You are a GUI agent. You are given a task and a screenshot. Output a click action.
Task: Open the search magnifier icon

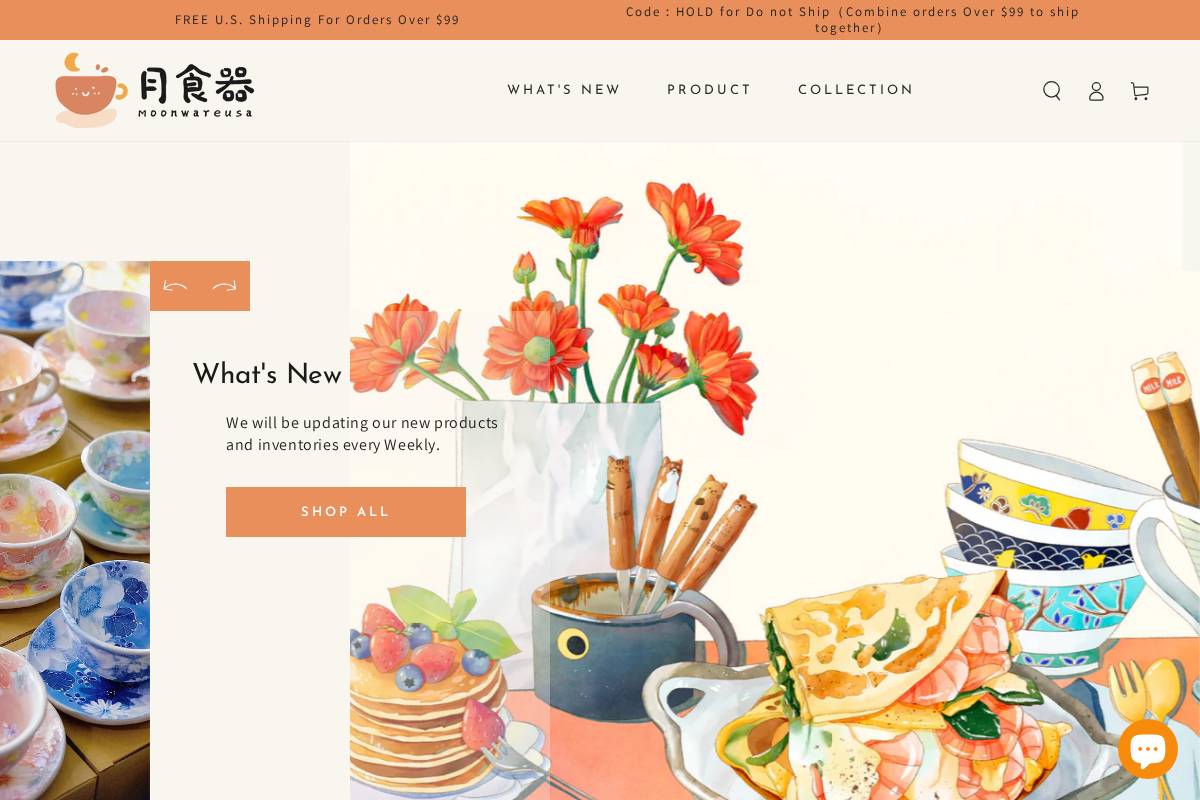click(1052, 91)
